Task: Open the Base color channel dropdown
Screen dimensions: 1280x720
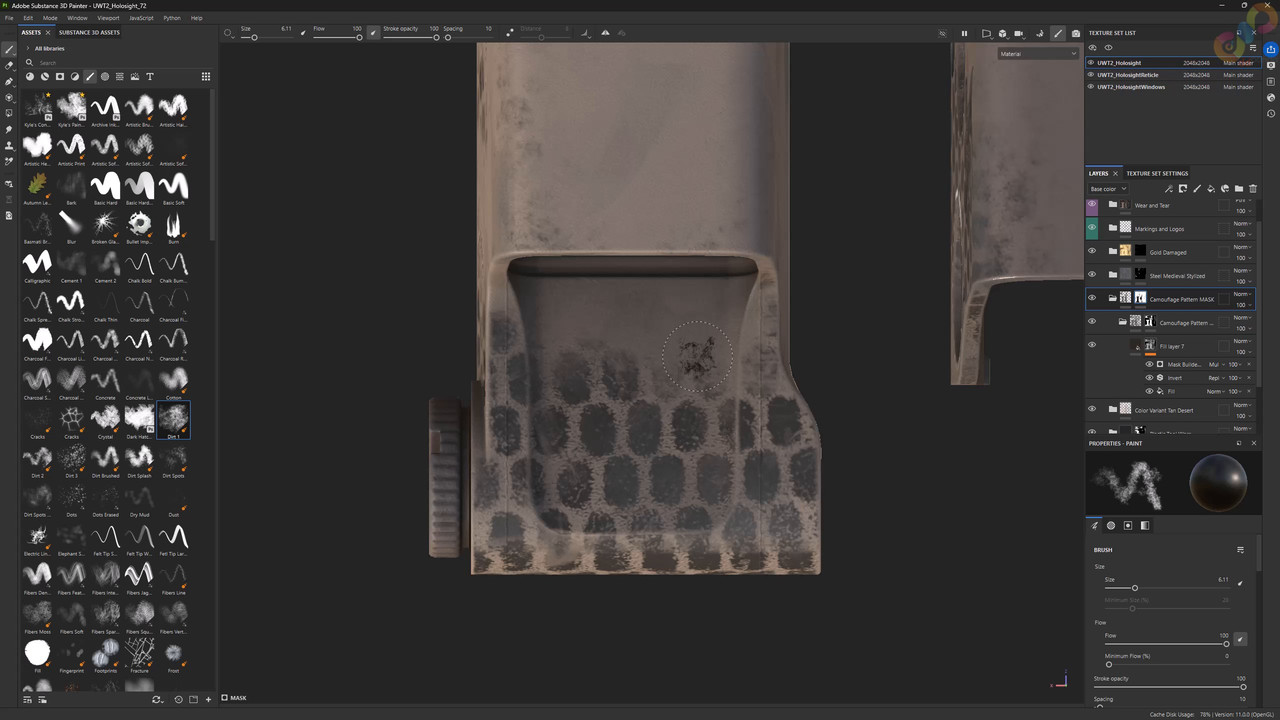Action: coord(1108,189)
